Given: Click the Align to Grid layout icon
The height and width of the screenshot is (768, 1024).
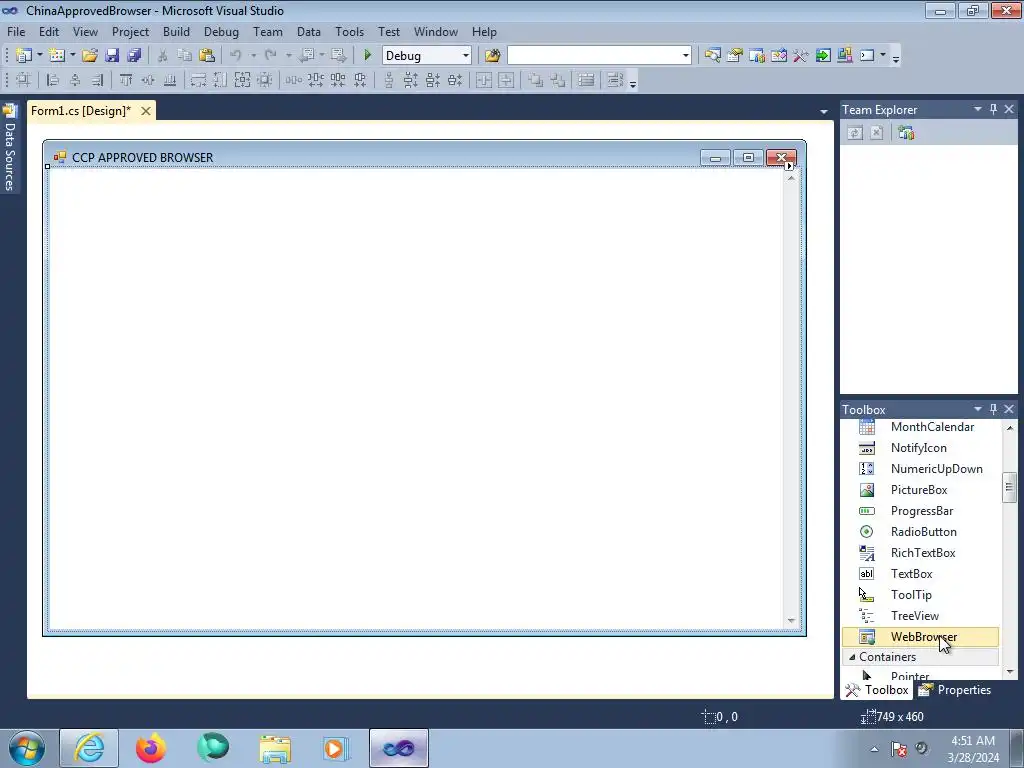Looking at the screenshot, I should (23, 80).
